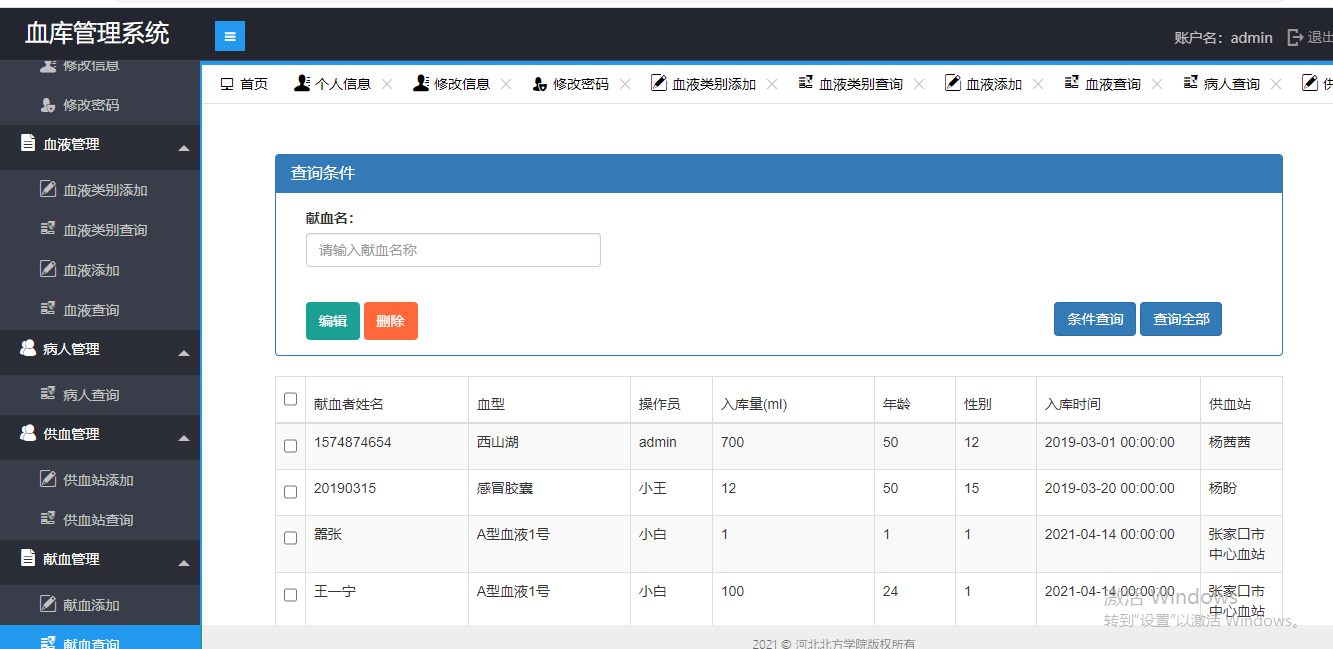Click the 血液查询 list icon in sidebar
The width and height of the screenshot is (1333, 649).
click(x=48, y=309)
